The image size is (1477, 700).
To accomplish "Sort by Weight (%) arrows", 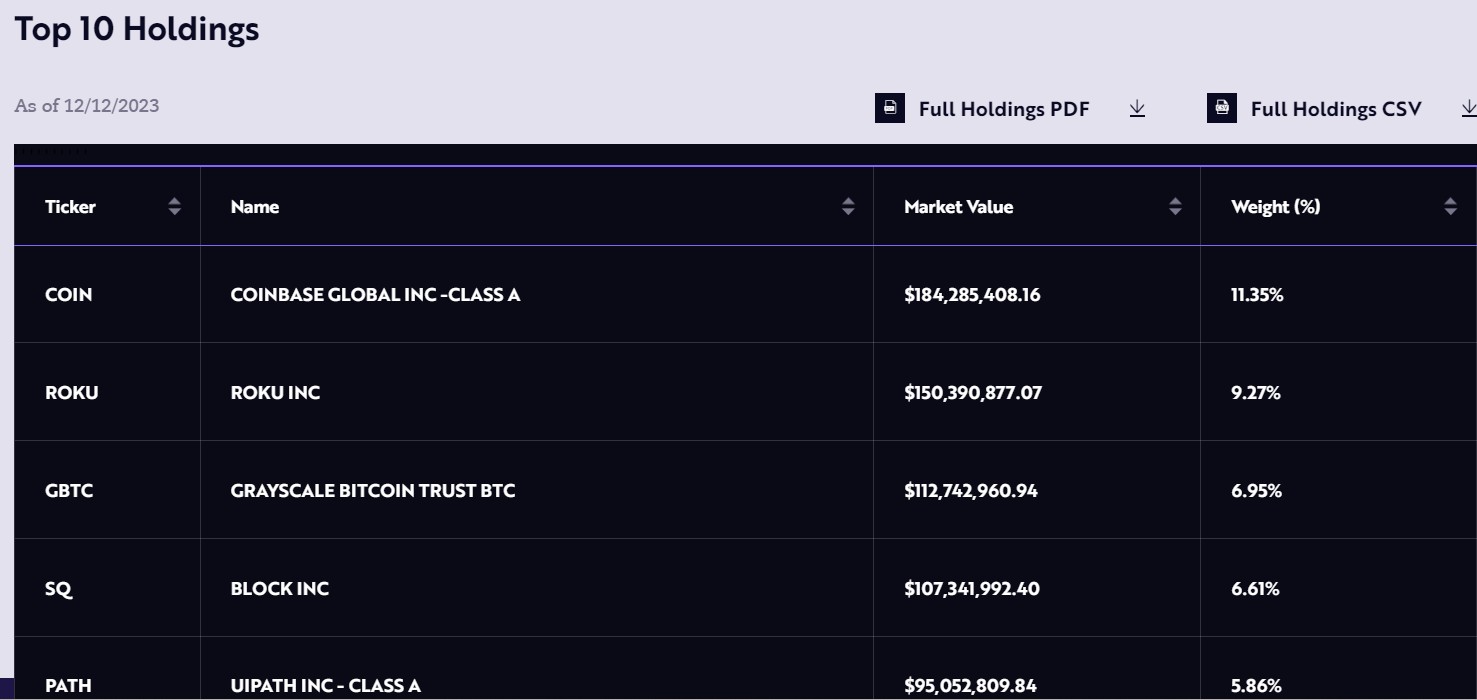I will tap(1450, 207).
